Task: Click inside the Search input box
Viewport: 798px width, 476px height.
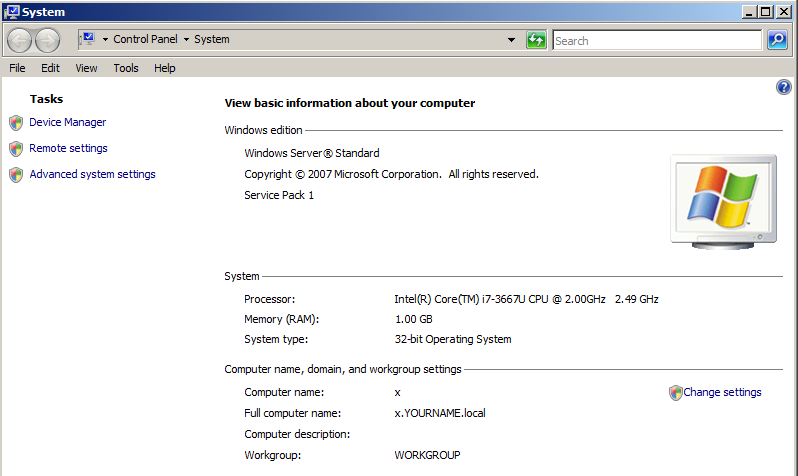Action: pyautogui.click(x=657, y=40)
